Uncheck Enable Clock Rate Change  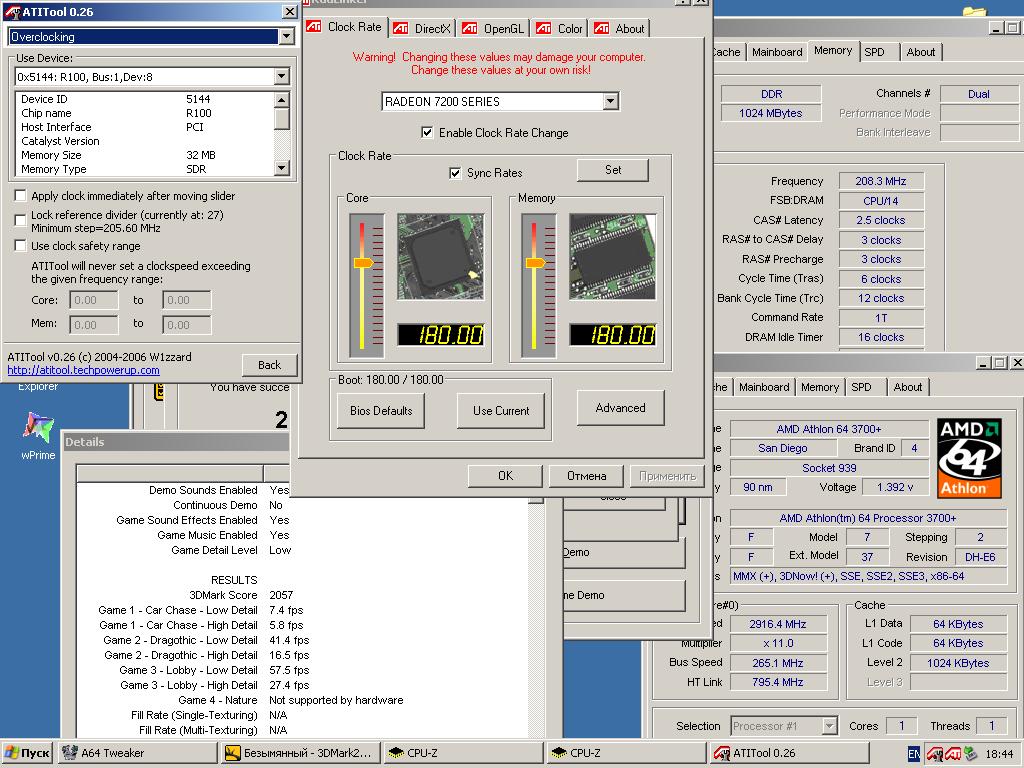click(427, 133)
